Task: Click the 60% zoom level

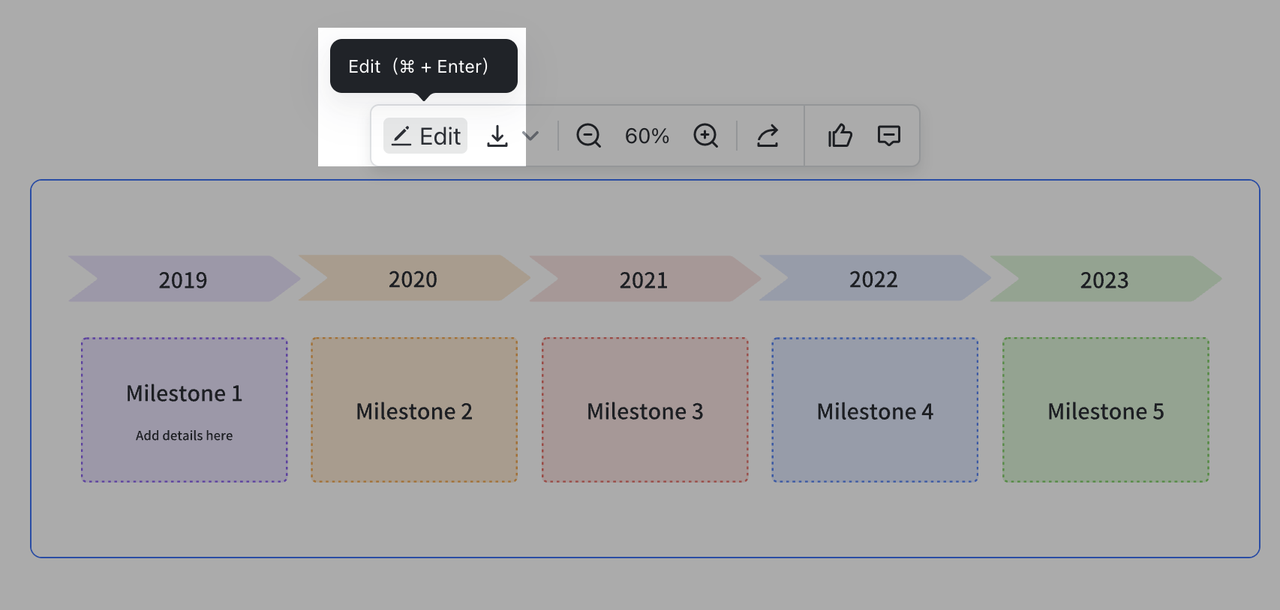Action: (x=647, y=136)
